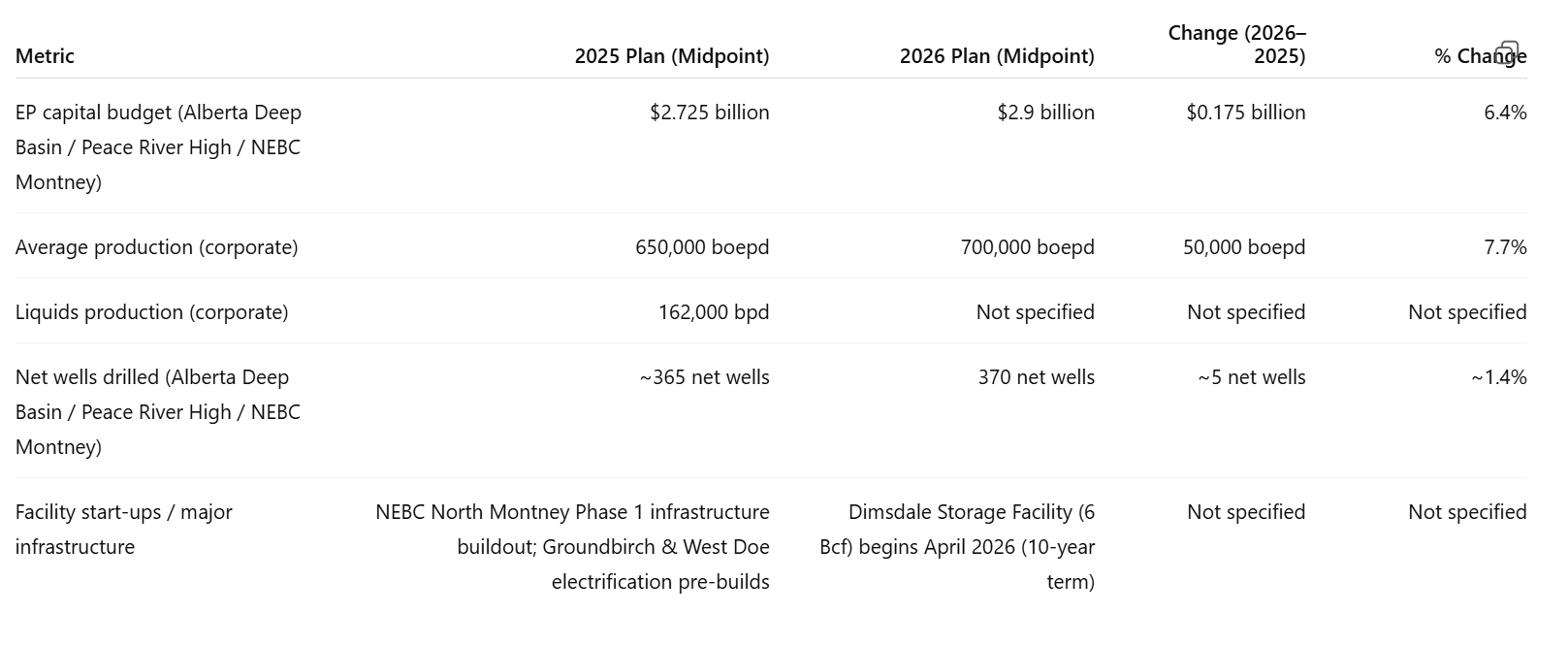Image resolution: width=1568 pixels, height=646 pixels.
Task: Click the 650,000 boepd value
Action: 702,247
